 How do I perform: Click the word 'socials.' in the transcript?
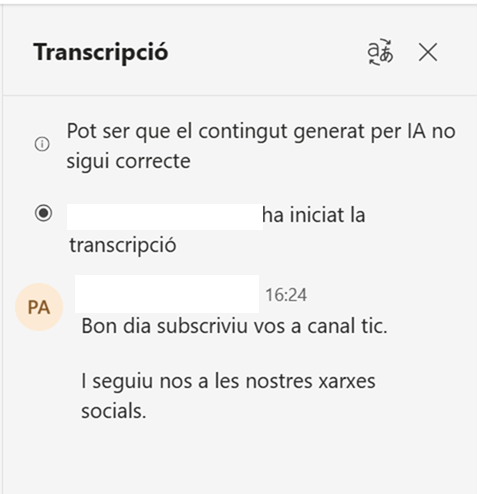(x=114, y=411)
